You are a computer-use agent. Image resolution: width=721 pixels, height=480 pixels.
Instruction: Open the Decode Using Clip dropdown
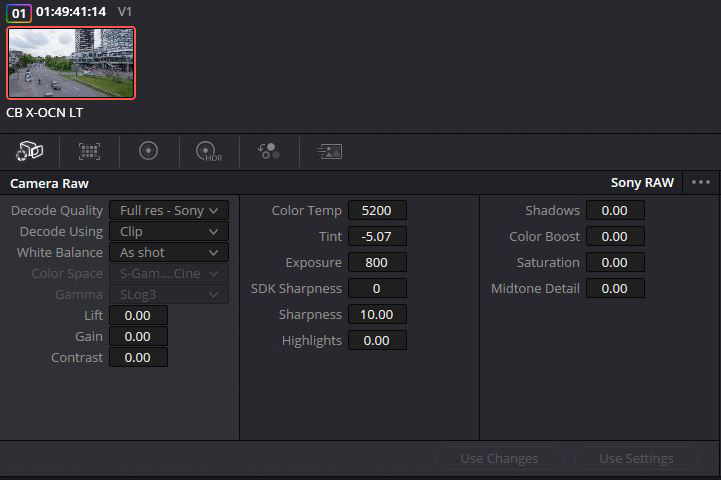[169, 231]
